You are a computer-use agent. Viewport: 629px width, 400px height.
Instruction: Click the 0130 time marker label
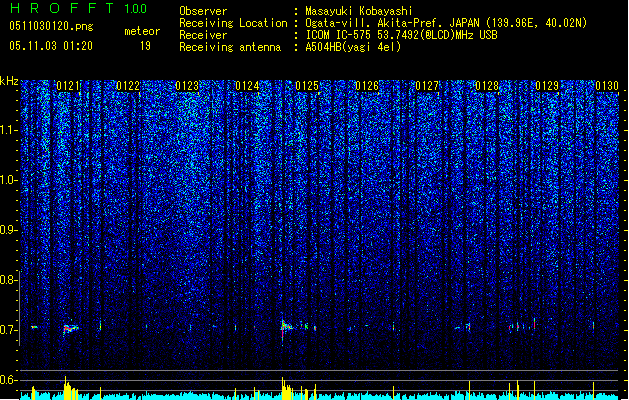pyautogui.click(x=607, y=86)
